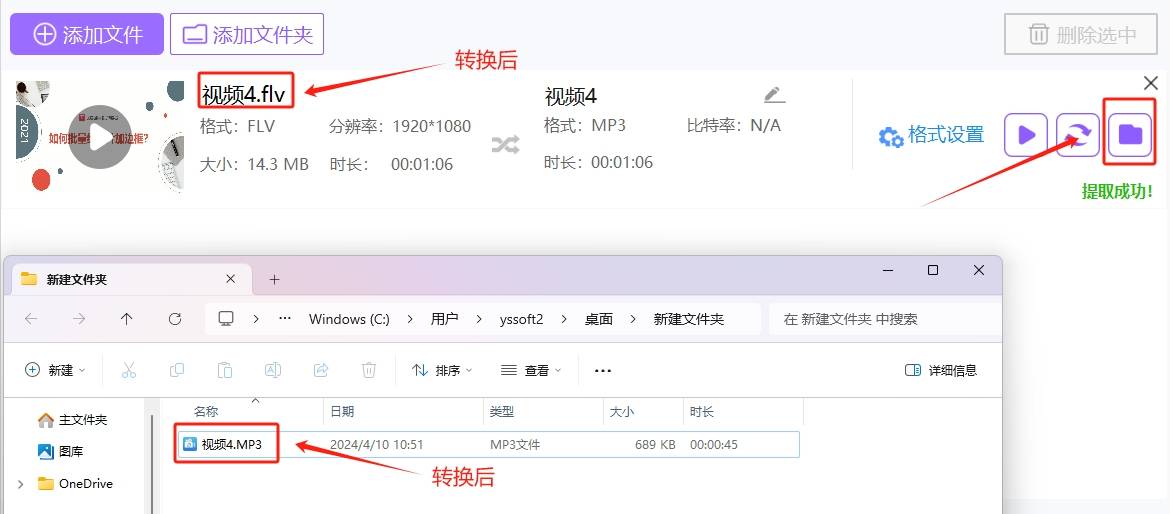Click the convert refresh arrows icon
Viewport: 1170px width, 514px height.
point(1078,135)
